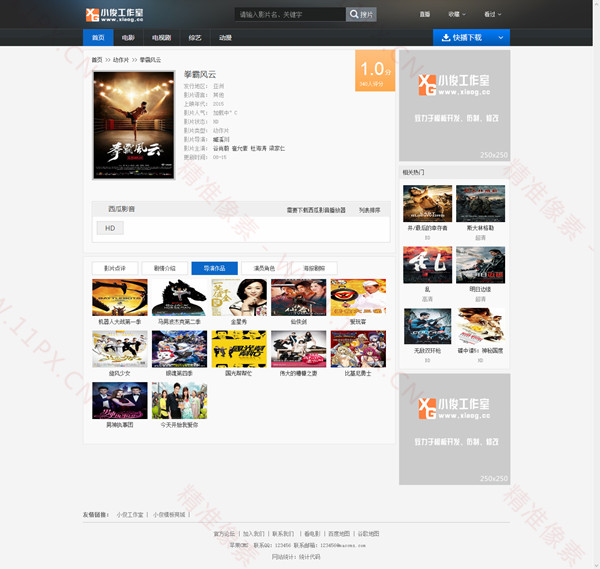
Task: Expand the 收藏 dropdown in header
Action: click(x=457, y=15)
